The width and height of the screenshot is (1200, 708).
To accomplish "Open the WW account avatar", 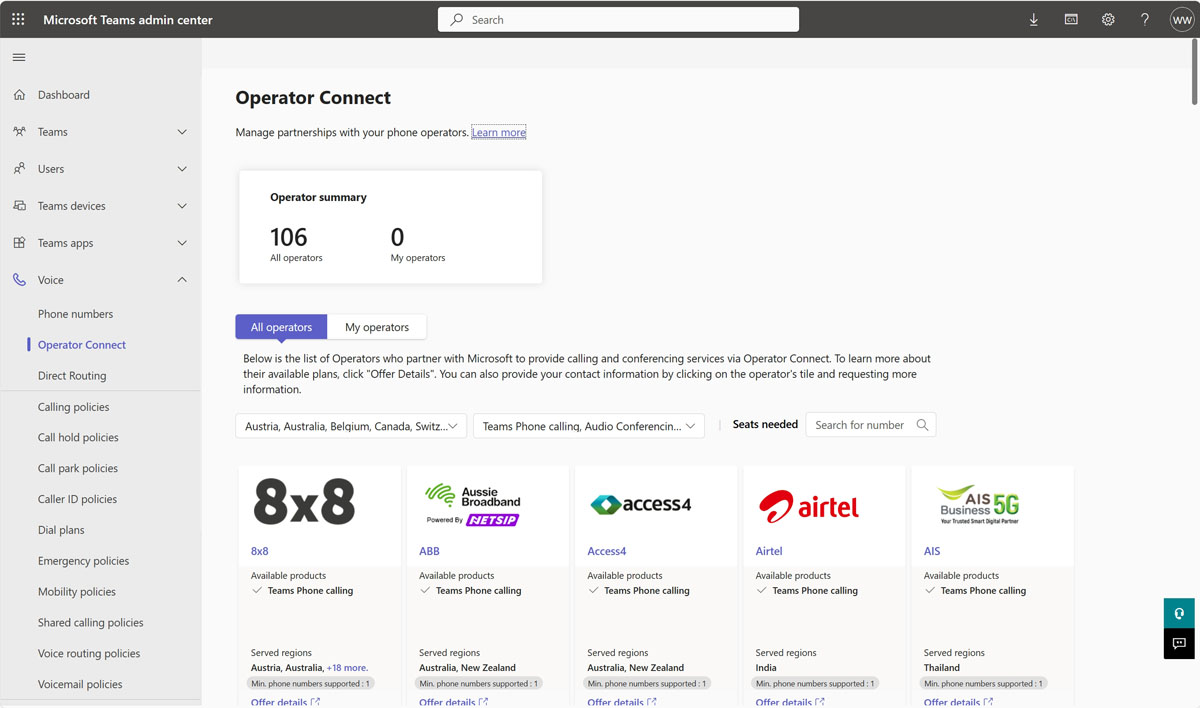I will pyautogui.click(x=1182, y=19).
